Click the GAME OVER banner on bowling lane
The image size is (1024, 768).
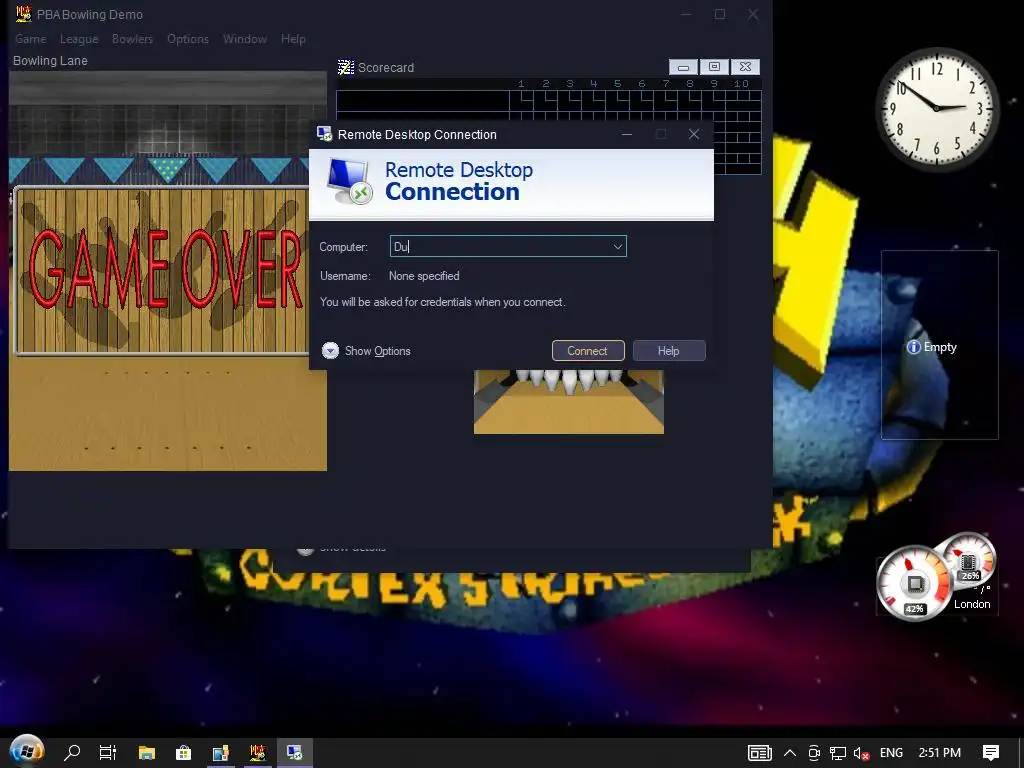pyautogui.click(x=161, y=270)
